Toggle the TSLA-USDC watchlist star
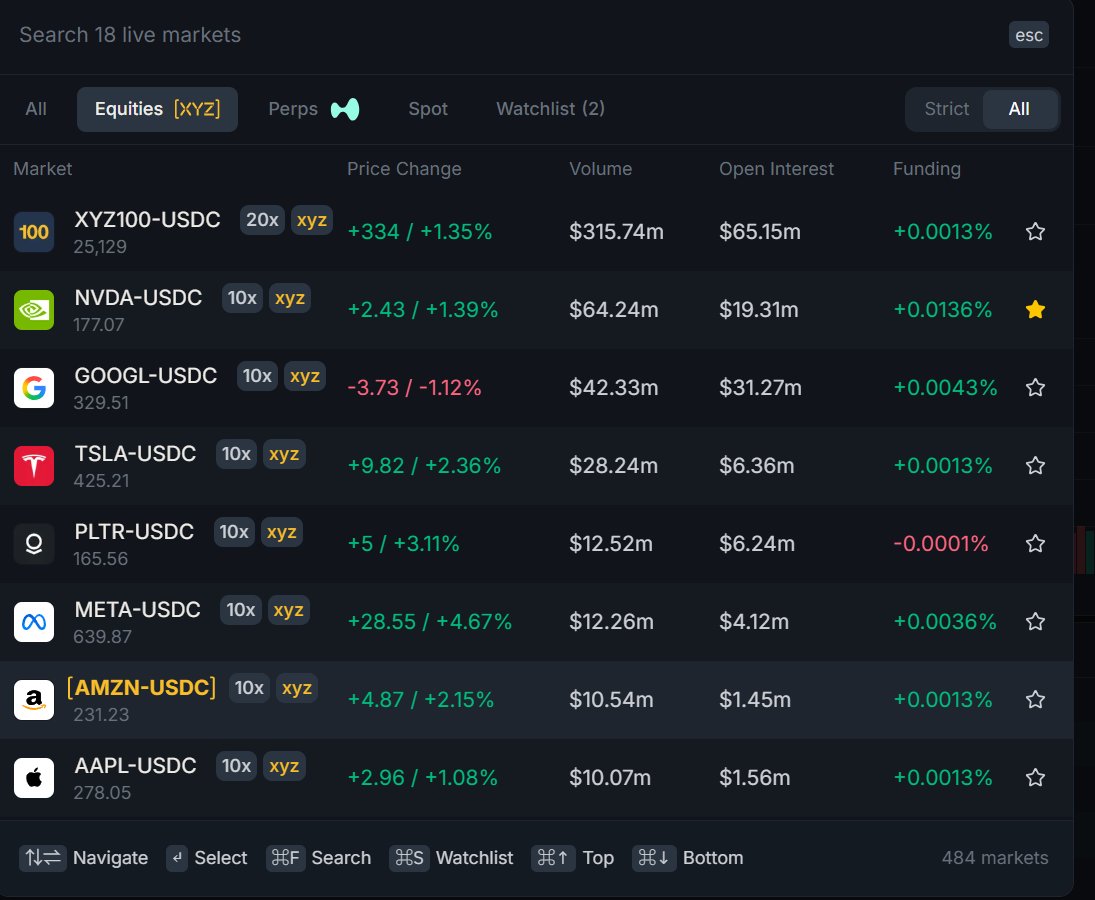This screenshot has height=900, width=1095. tap(1035, 466)
